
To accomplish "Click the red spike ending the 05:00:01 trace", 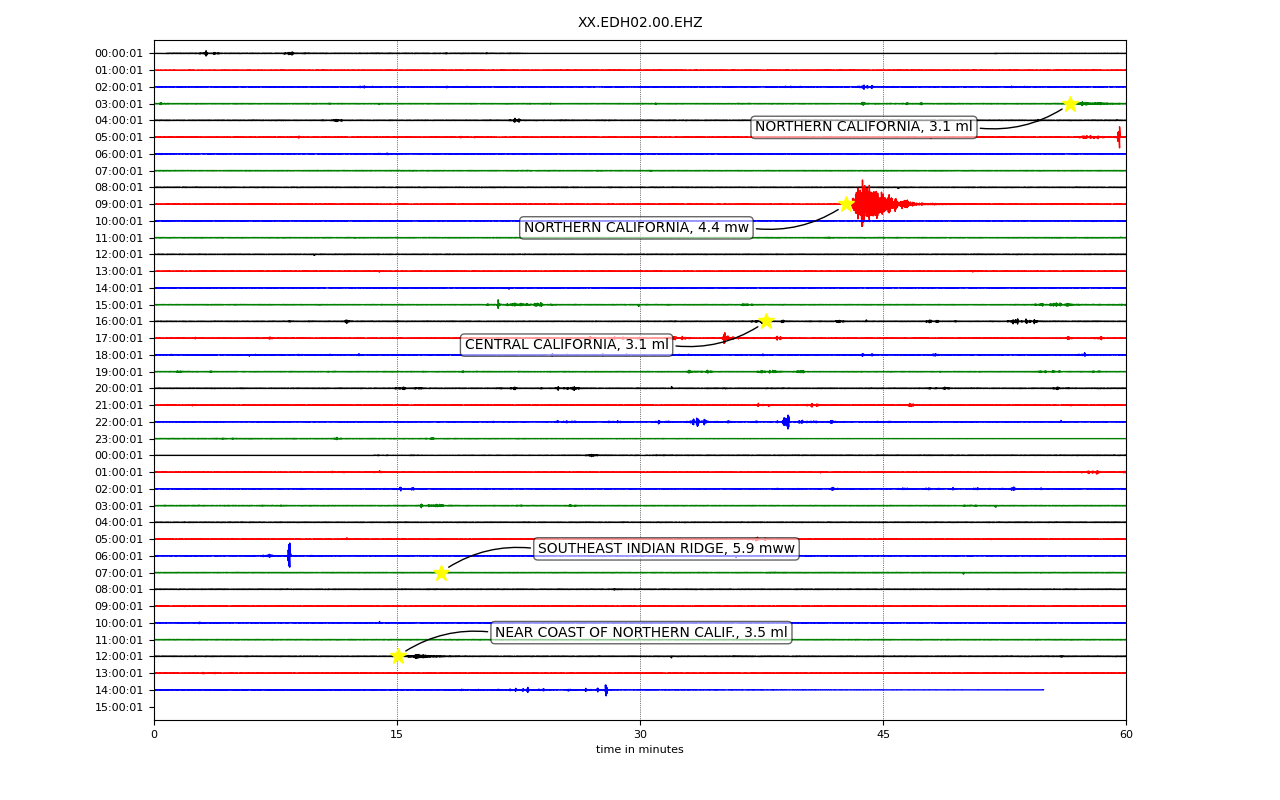I will 1119,137.
